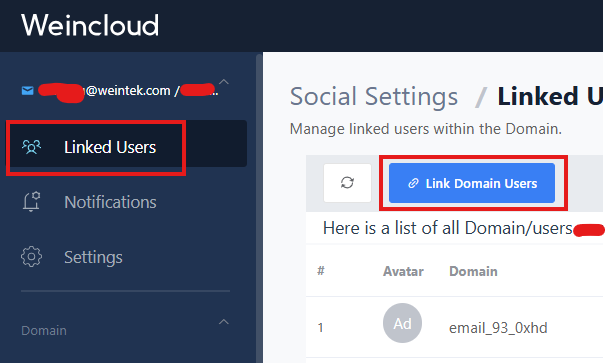
Task: Click the Weincloud logo
Action: click(x=90, y=26)
